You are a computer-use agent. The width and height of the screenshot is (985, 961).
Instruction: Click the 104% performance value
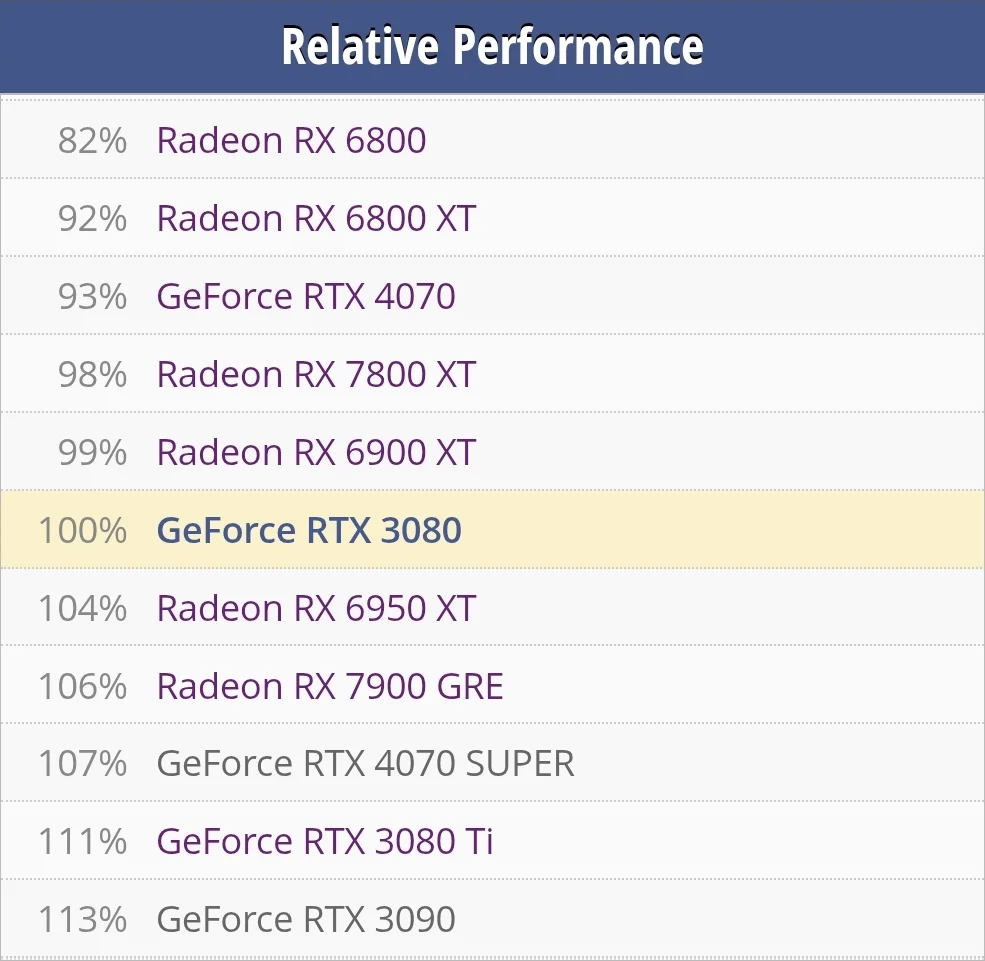pyautogui.click(x=82, y=609)
